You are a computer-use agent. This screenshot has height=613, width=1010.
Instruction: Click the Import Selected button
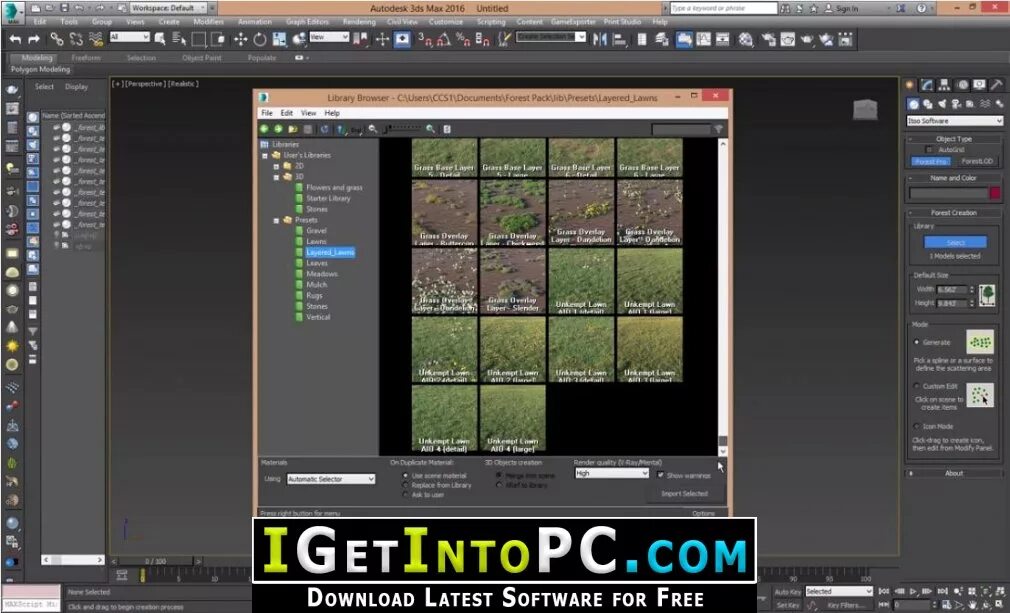pos(685,494)
